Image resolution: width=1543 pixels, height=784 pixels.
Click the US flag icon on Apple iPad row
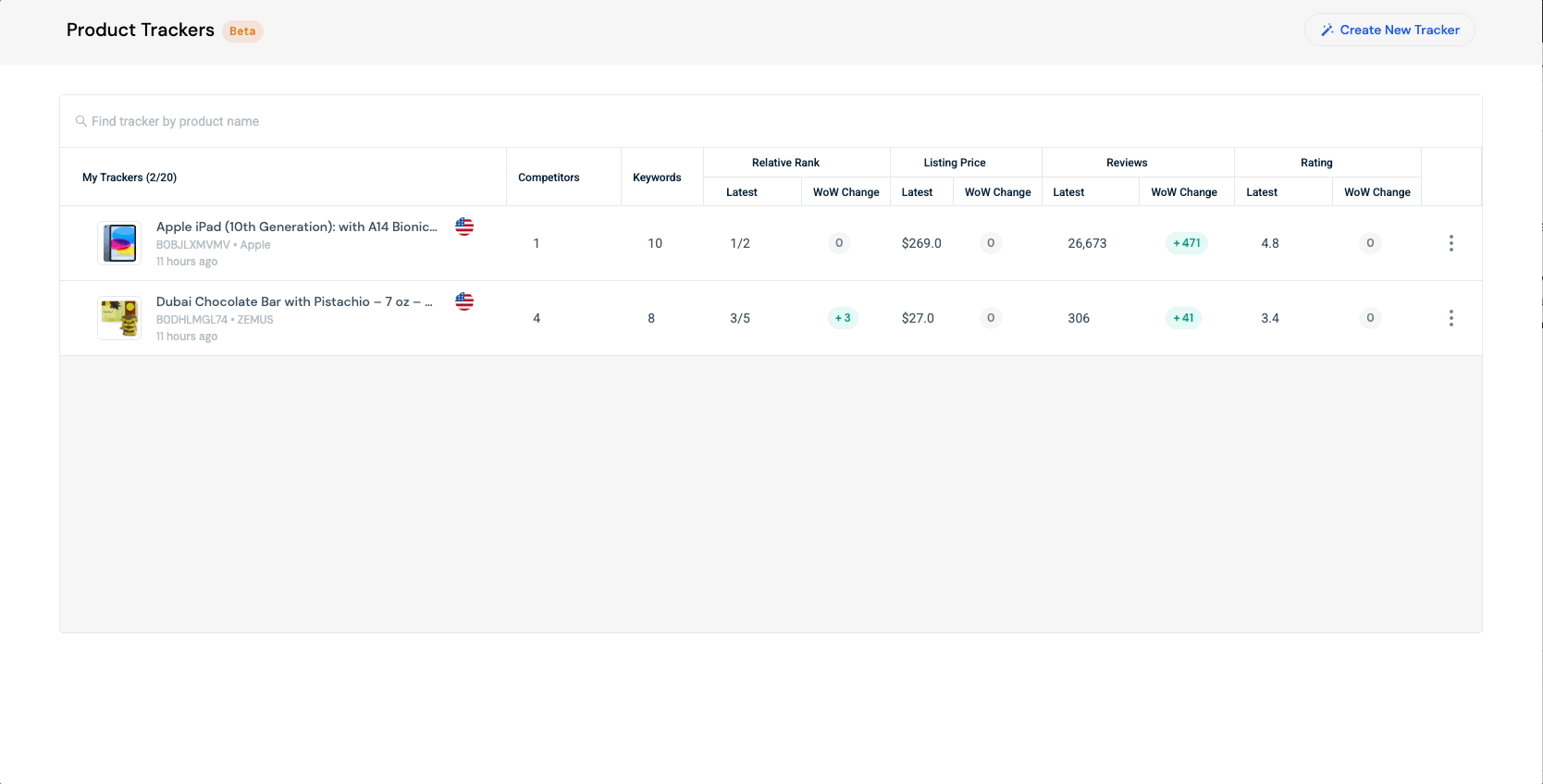(x=464, y=227)
